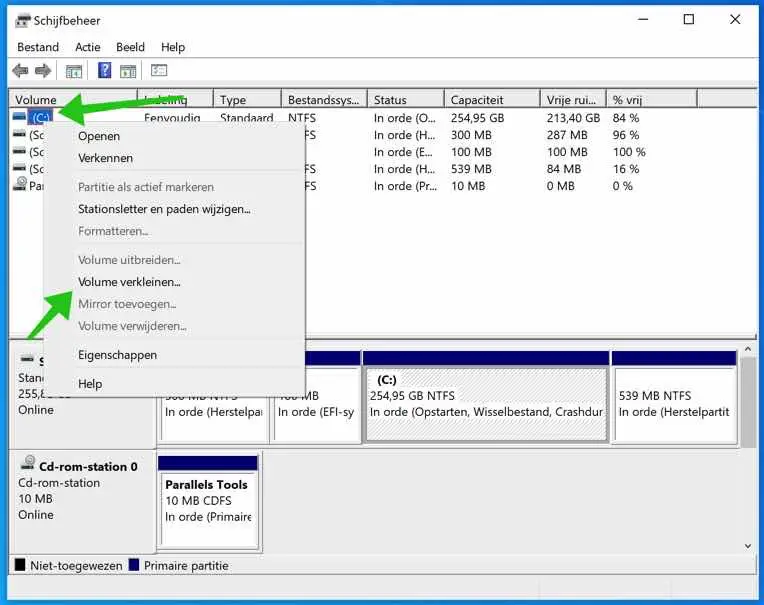Minimize the Schijfbeheer window
The image size is (764, 605).
(x=643, y=19)
